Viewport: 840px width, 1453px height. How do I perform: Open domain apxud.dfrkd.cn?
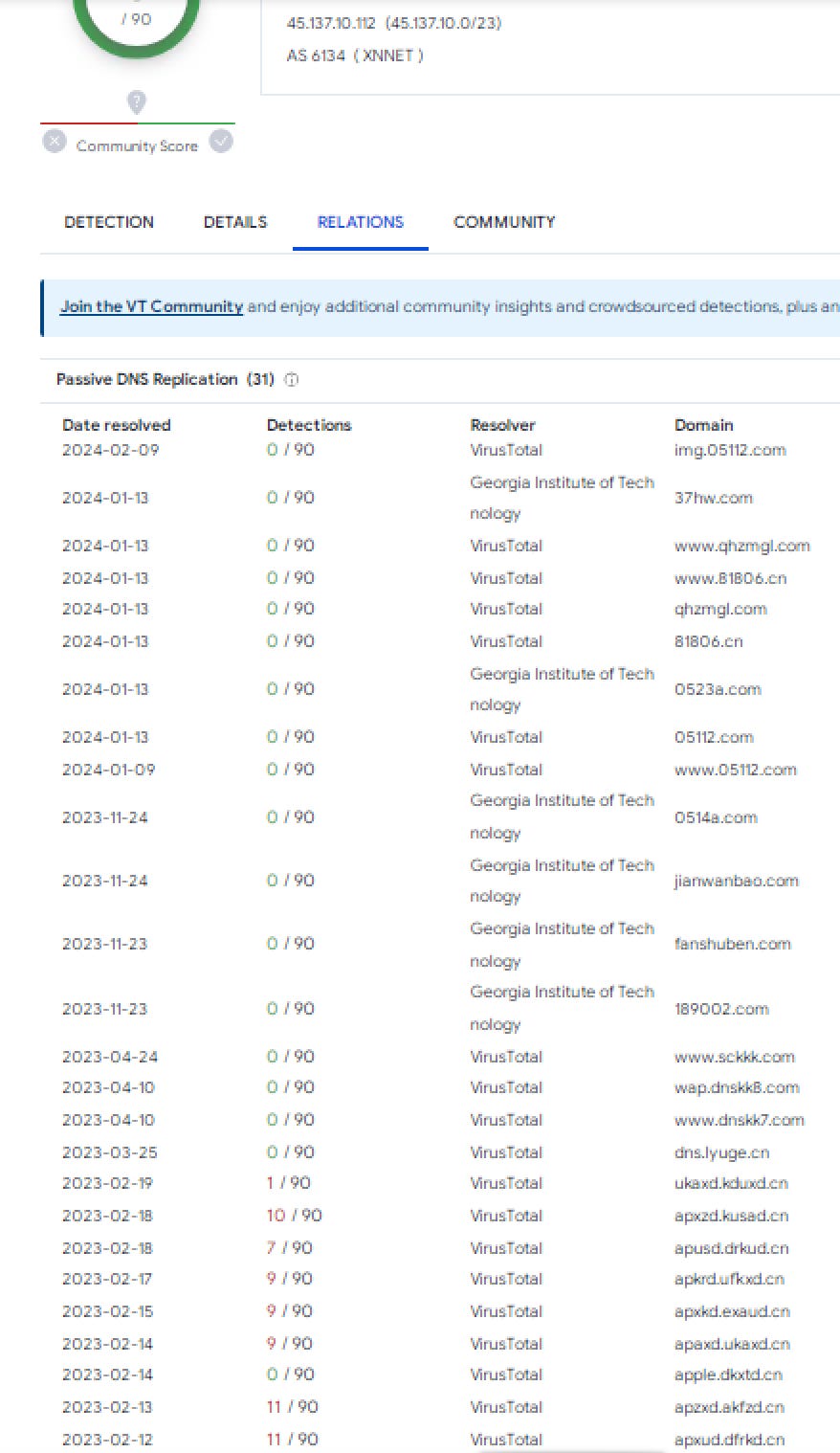(x=730, y=1440)
